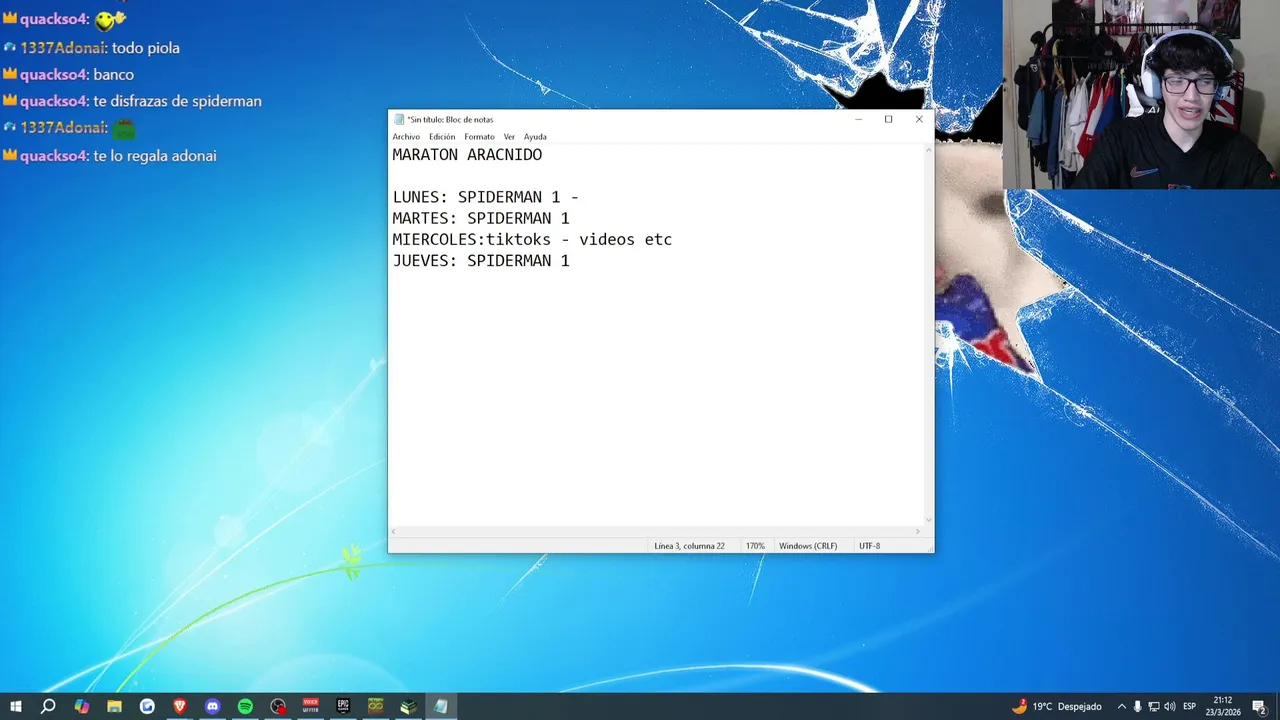Click the Notepad taskbar icon
Screen dimensions: 1280x720
click(440, 707)
